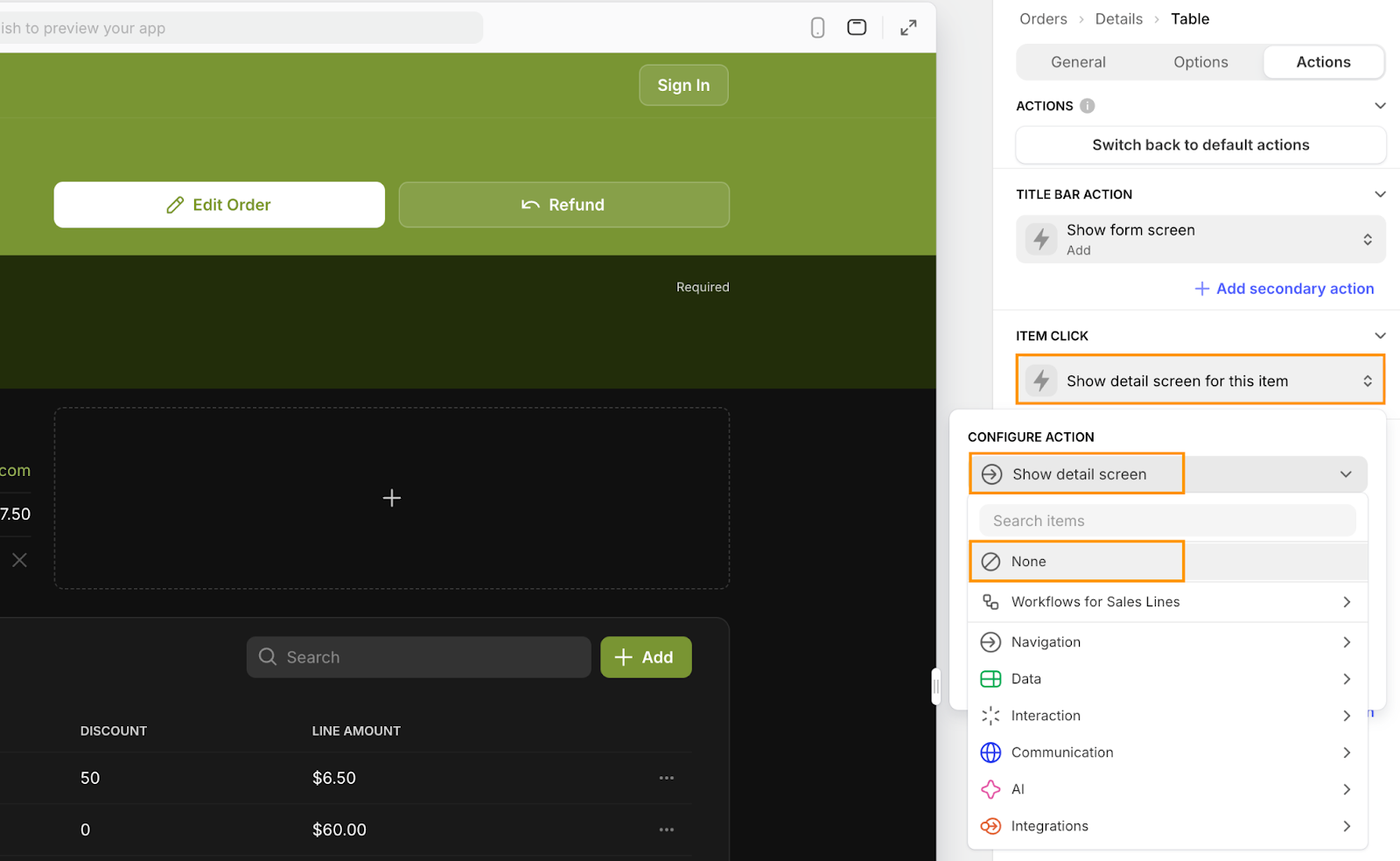Click the Sign In button
Image resolution: width=1400 pixels, height=861 pixels.
(x=683, y=85)
